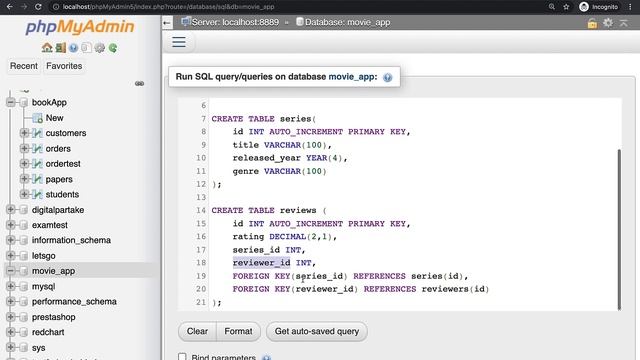
Task: Expand the prestashop database node
Action: coord(11,317)
